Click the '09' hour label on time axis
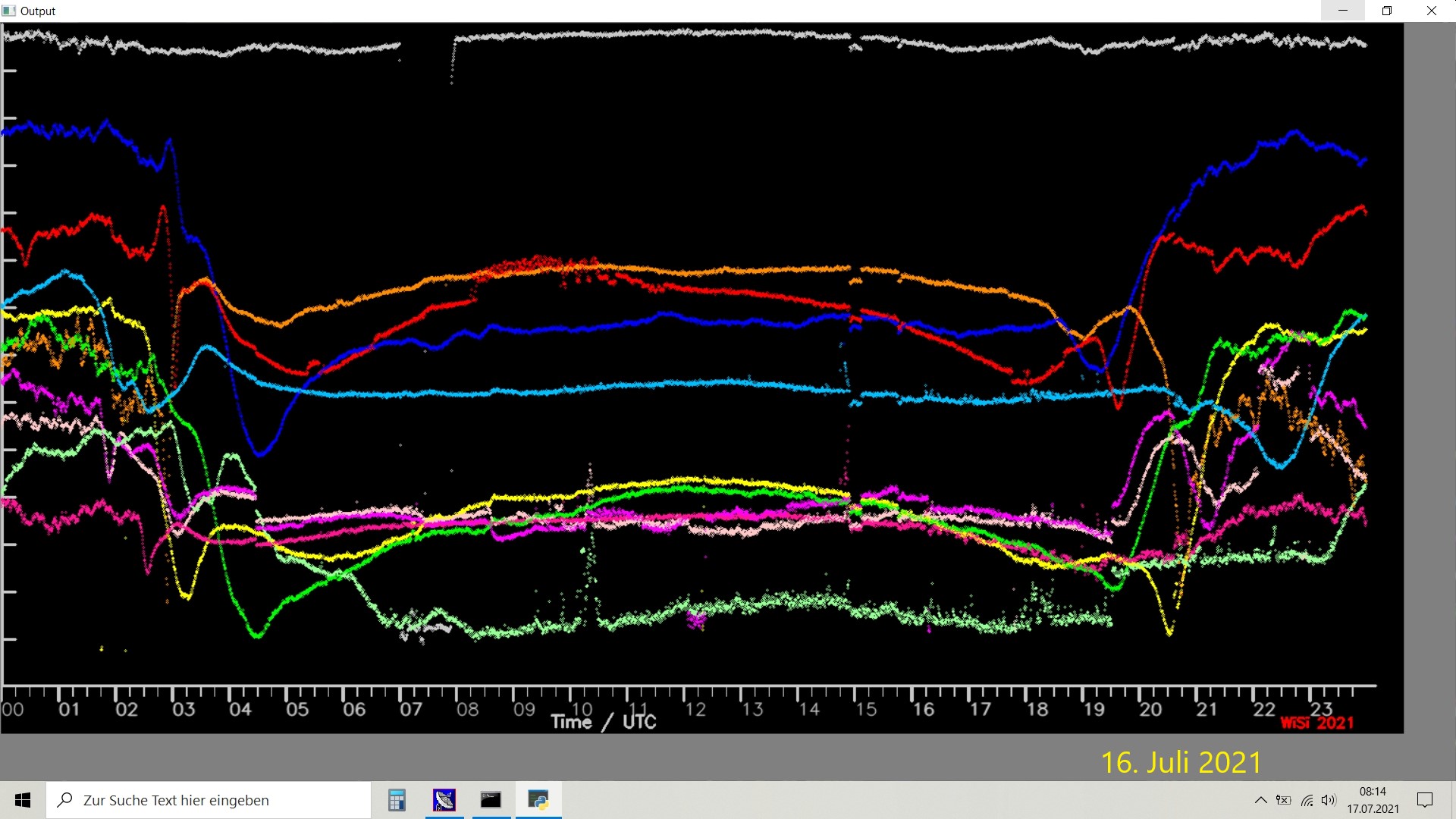The width and height of the screenshot is (1456, 819). coord(524,710)
